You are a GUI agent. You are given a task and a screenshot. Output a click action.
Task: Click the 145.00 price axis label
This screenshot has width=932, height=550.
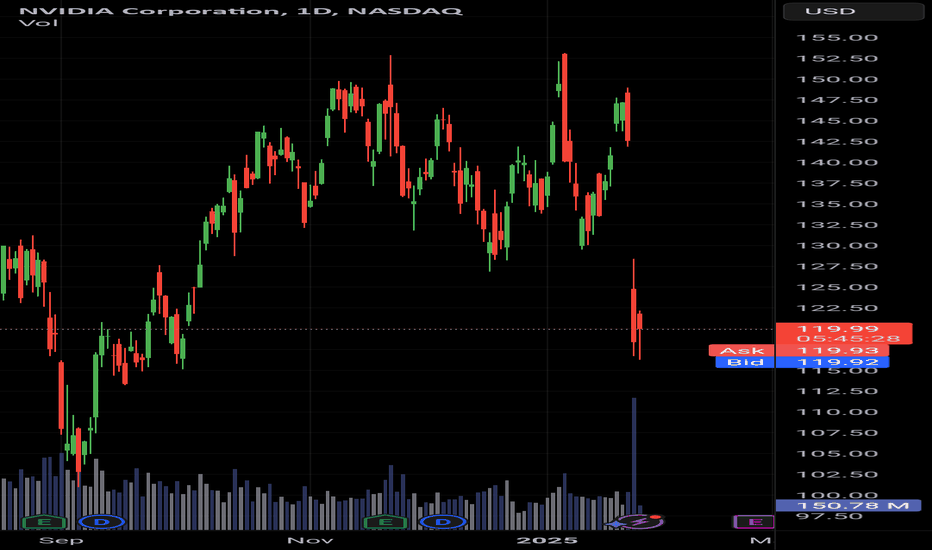coord(837,121)
